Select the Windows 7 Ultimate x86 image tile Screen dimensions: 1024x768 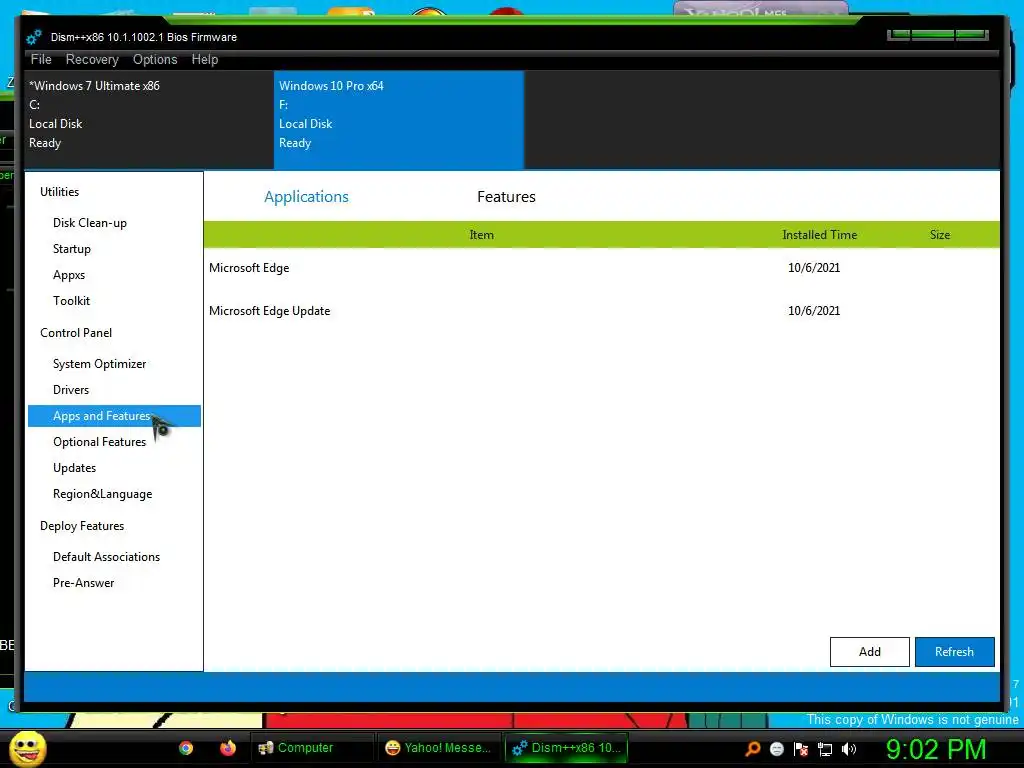(149, 120)
